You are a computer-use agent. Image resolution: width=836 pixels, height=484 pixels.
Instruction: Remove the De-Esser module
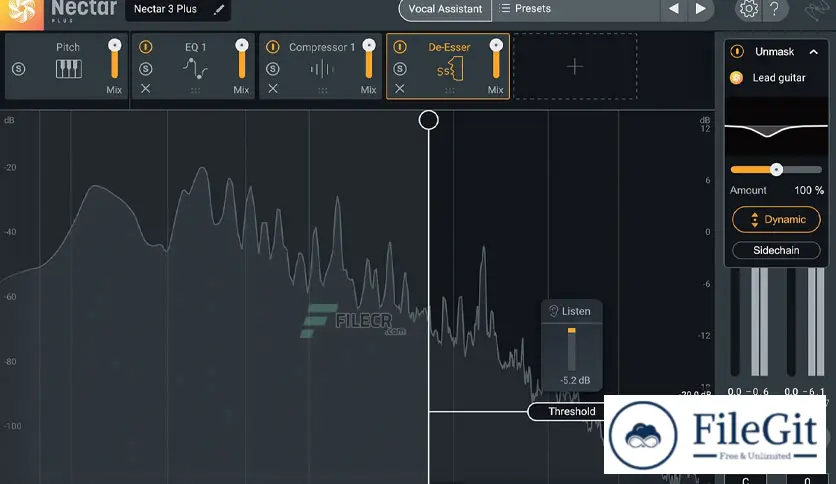click(399, 88)
